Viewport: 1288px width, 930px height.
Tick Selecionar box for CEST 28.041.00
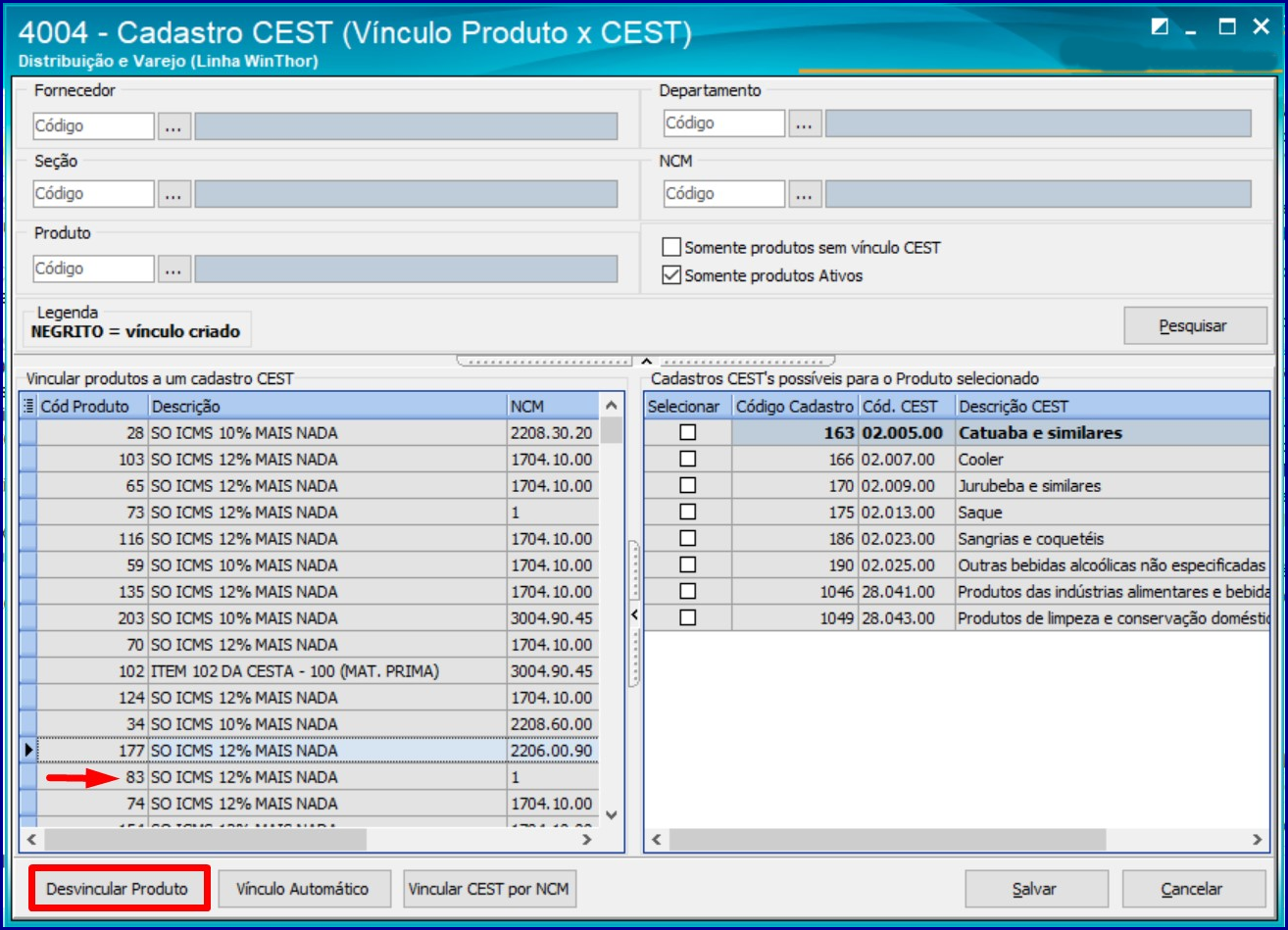click(x=688, y=591)
